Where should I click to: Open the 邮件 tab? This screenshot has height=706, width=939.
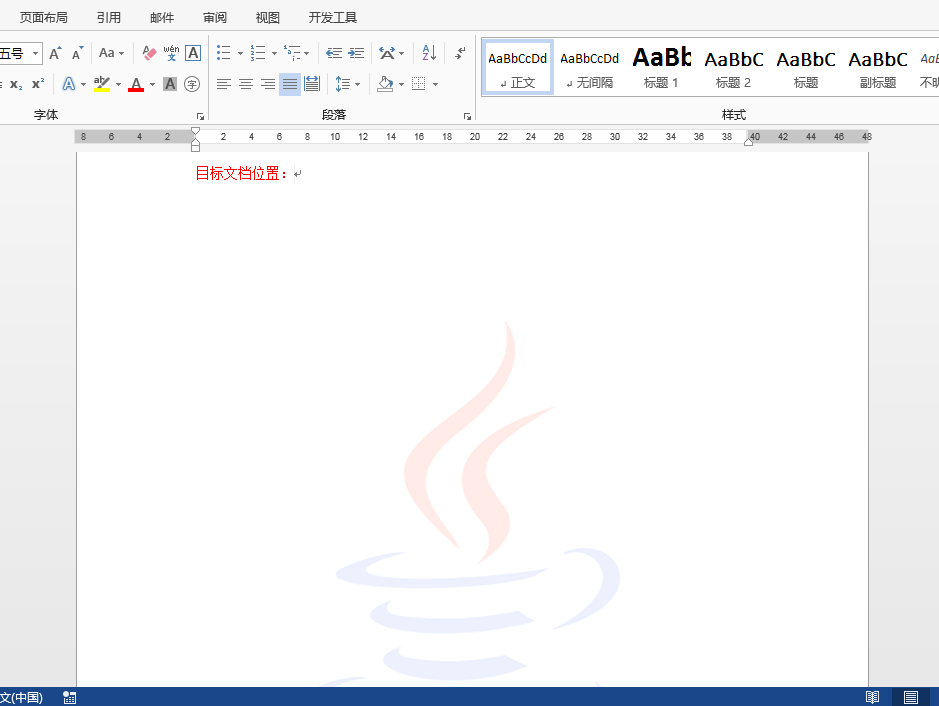pyautogui.click(x=162, y=18)
